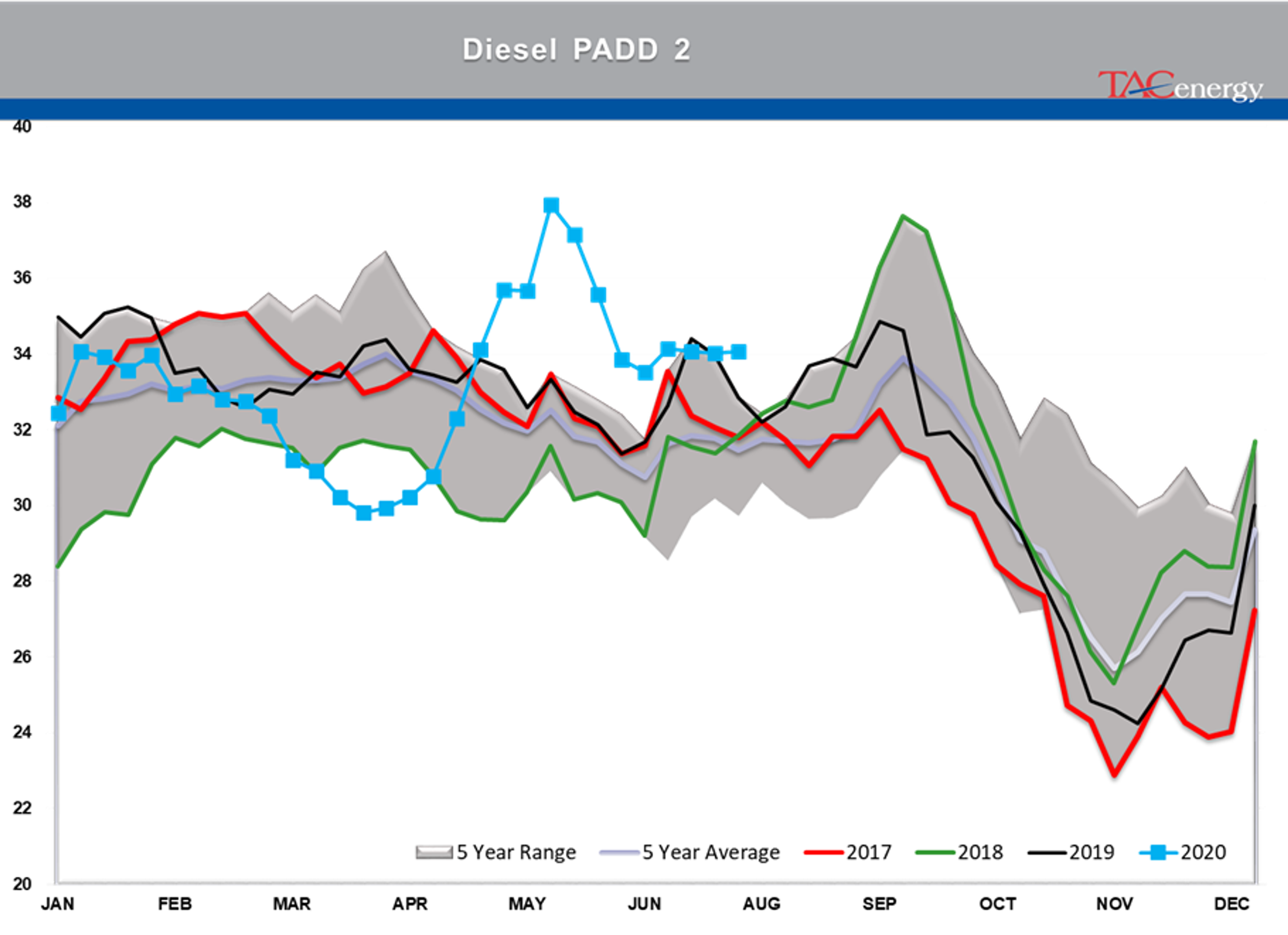This screenshot has width=1288, height=935.
Task: Click the MAY x-axis label
Action: point(527,904)
